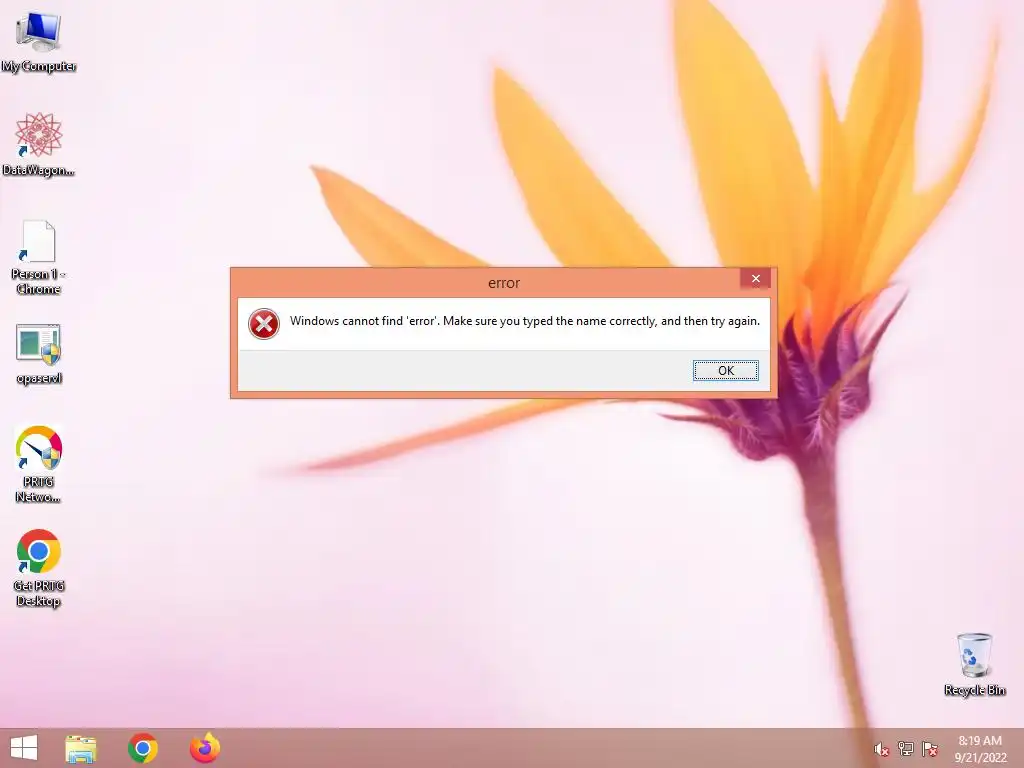Open the Action Center flag icon
This screenshot has width=1024, height=768.
pos(930,749)
